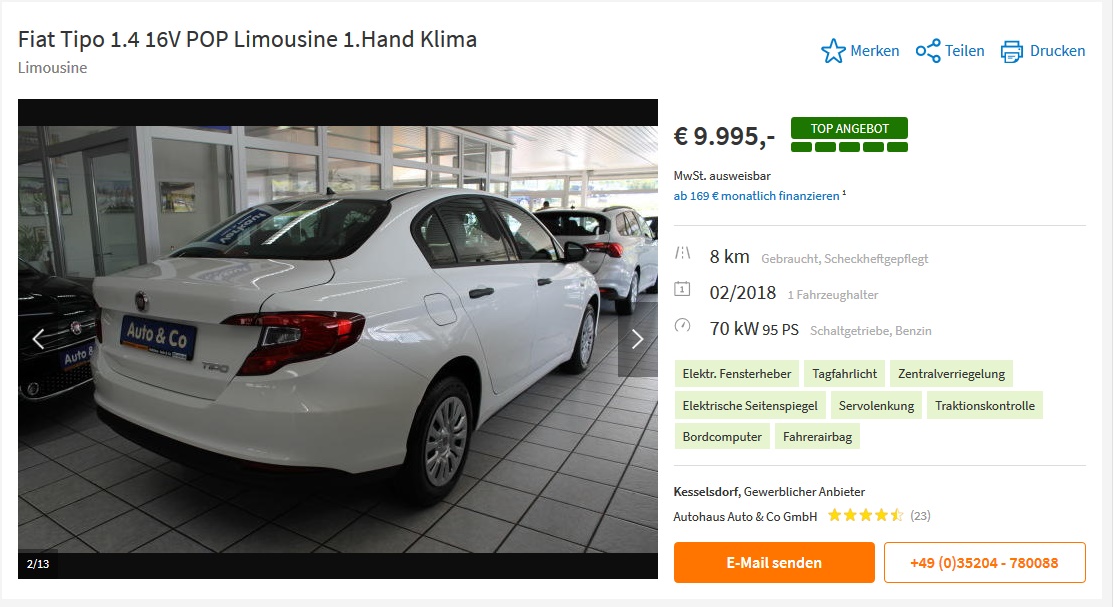Show previous photo with left arrow
Image resolution: width=1114 pixels, height=607 pixels.
point(38,340)
